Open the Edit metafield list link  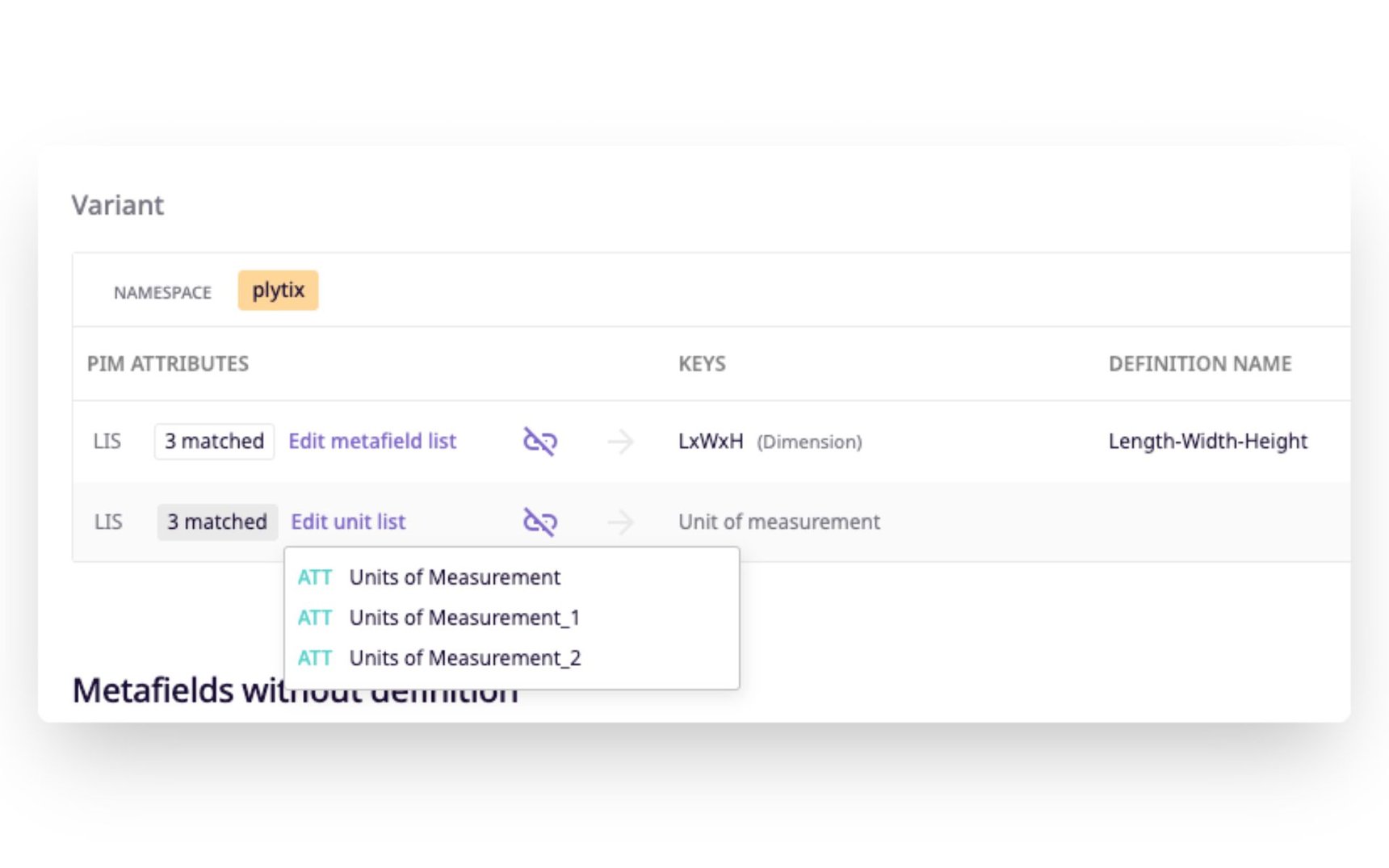[372, 441]
